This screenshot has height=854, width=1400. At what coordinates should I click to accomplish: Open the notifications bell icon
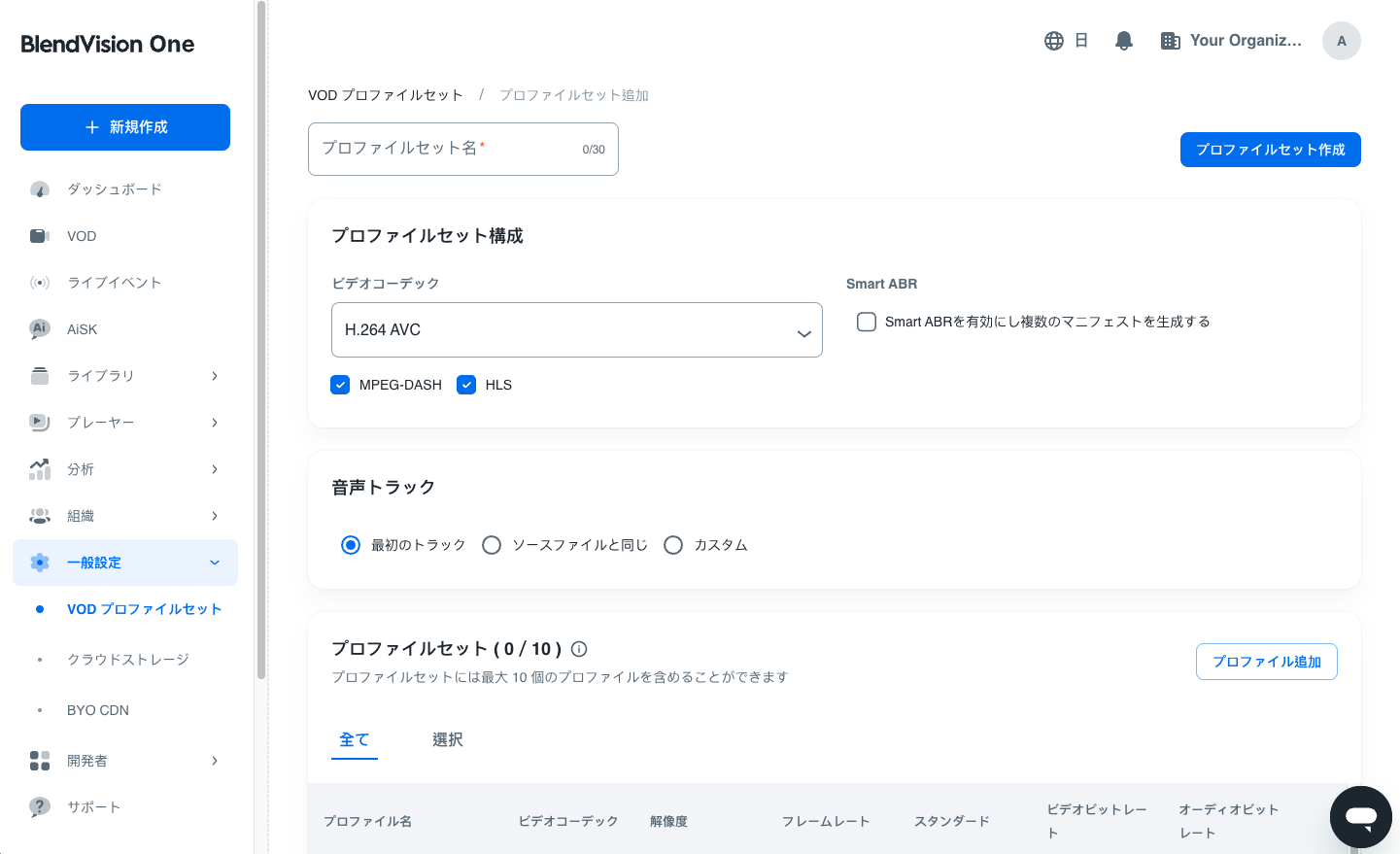point(1123,41)
